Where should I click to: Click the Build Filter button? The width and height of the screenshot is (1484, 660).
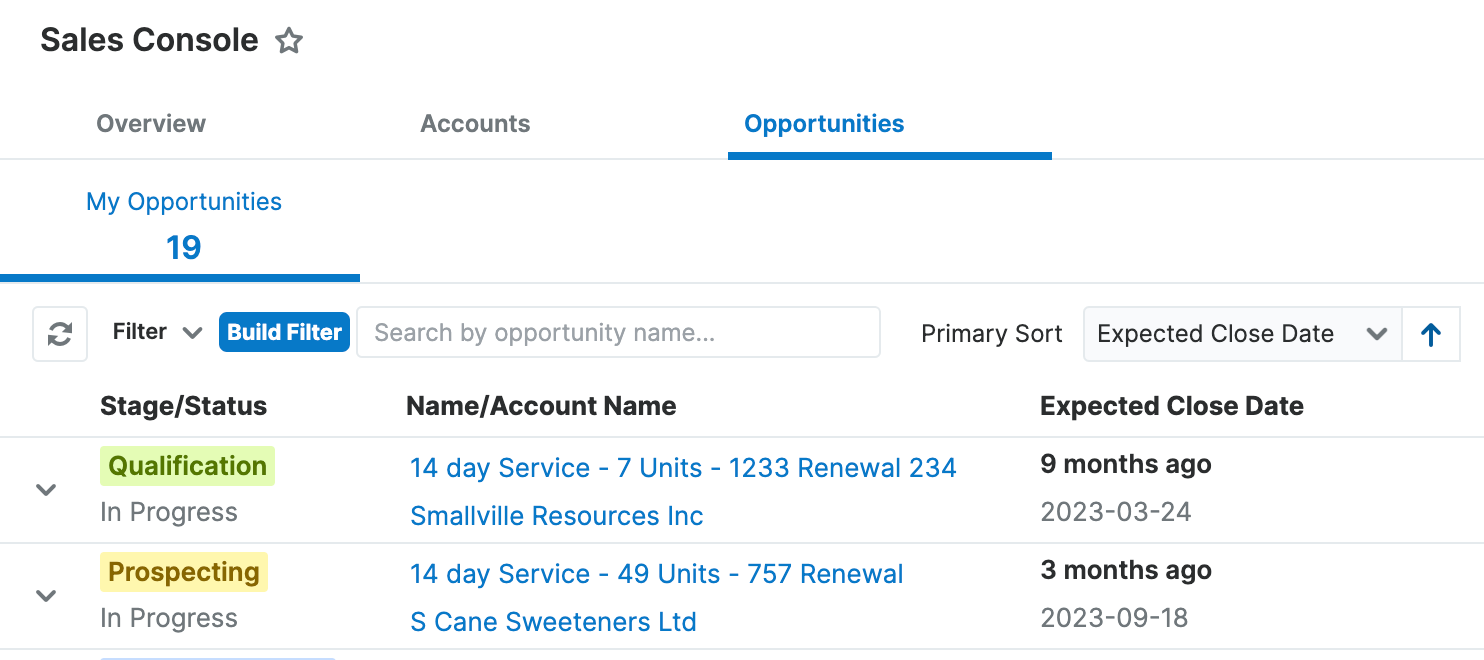[x=284, y=332]
